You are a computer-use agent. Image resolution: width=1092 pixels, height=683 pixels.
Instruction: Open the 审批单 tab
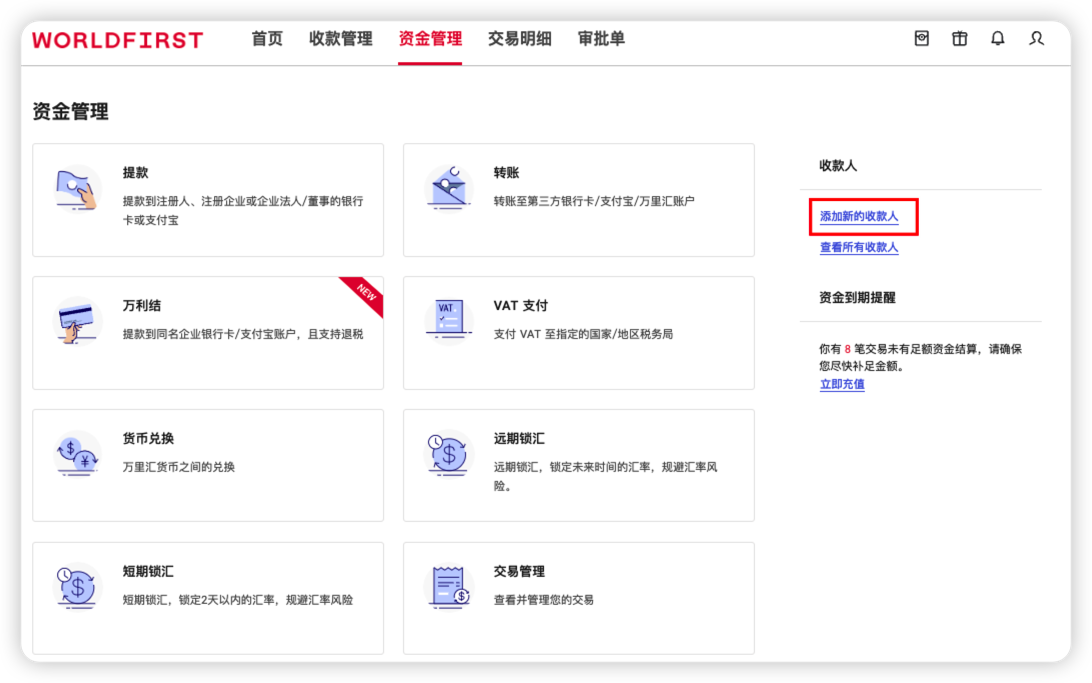click(601, 39)
